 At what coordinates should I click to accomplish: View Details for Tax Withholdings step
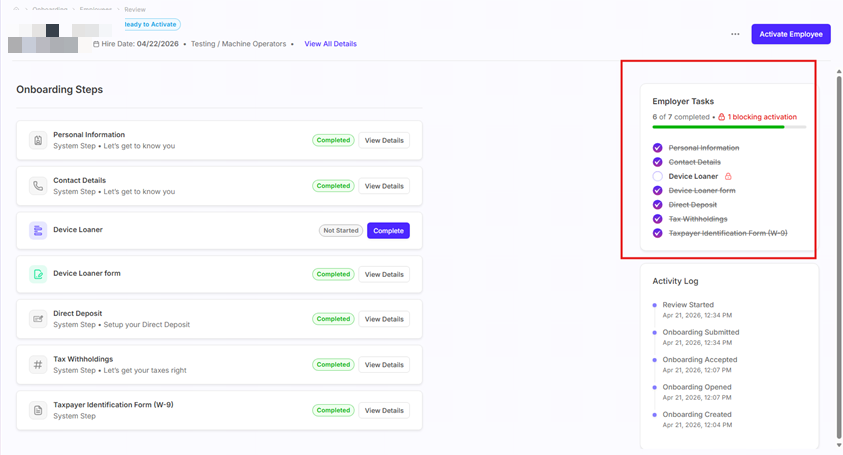[x=384, y=365]
